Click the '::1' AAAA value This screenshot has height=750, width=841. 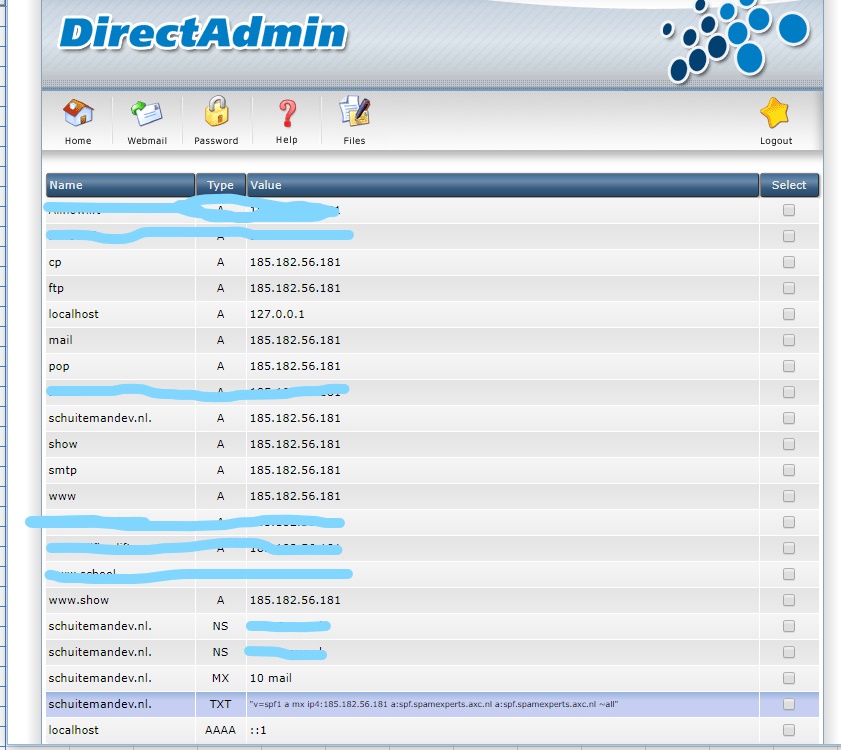tap(258, 730)
